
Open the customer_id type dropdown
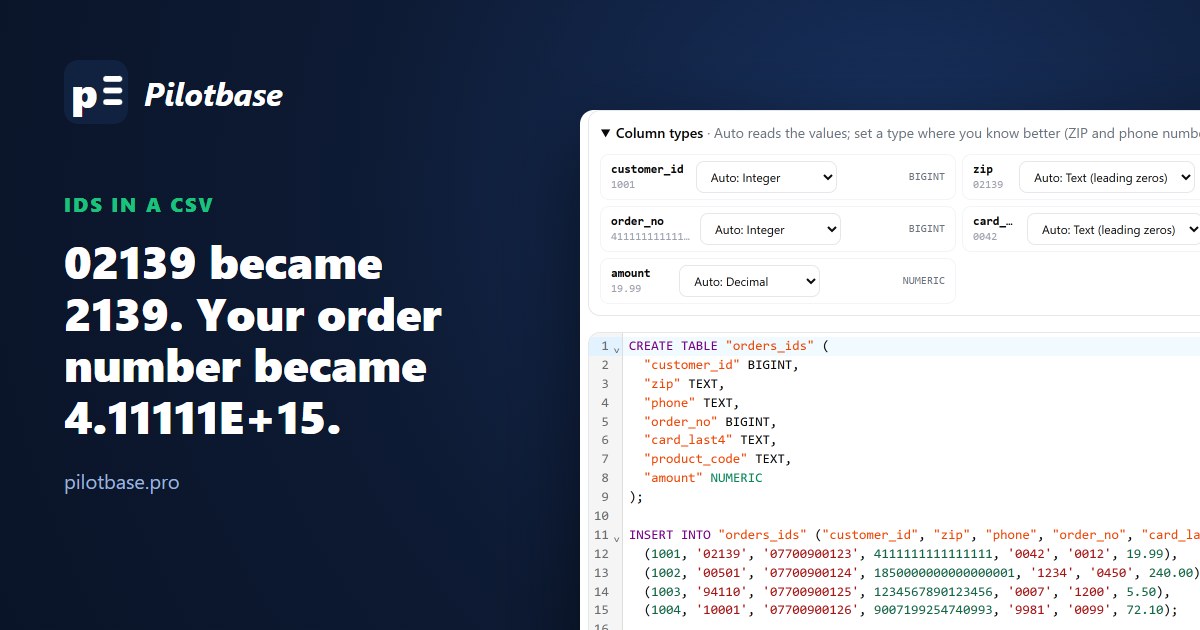pos(766,178)
